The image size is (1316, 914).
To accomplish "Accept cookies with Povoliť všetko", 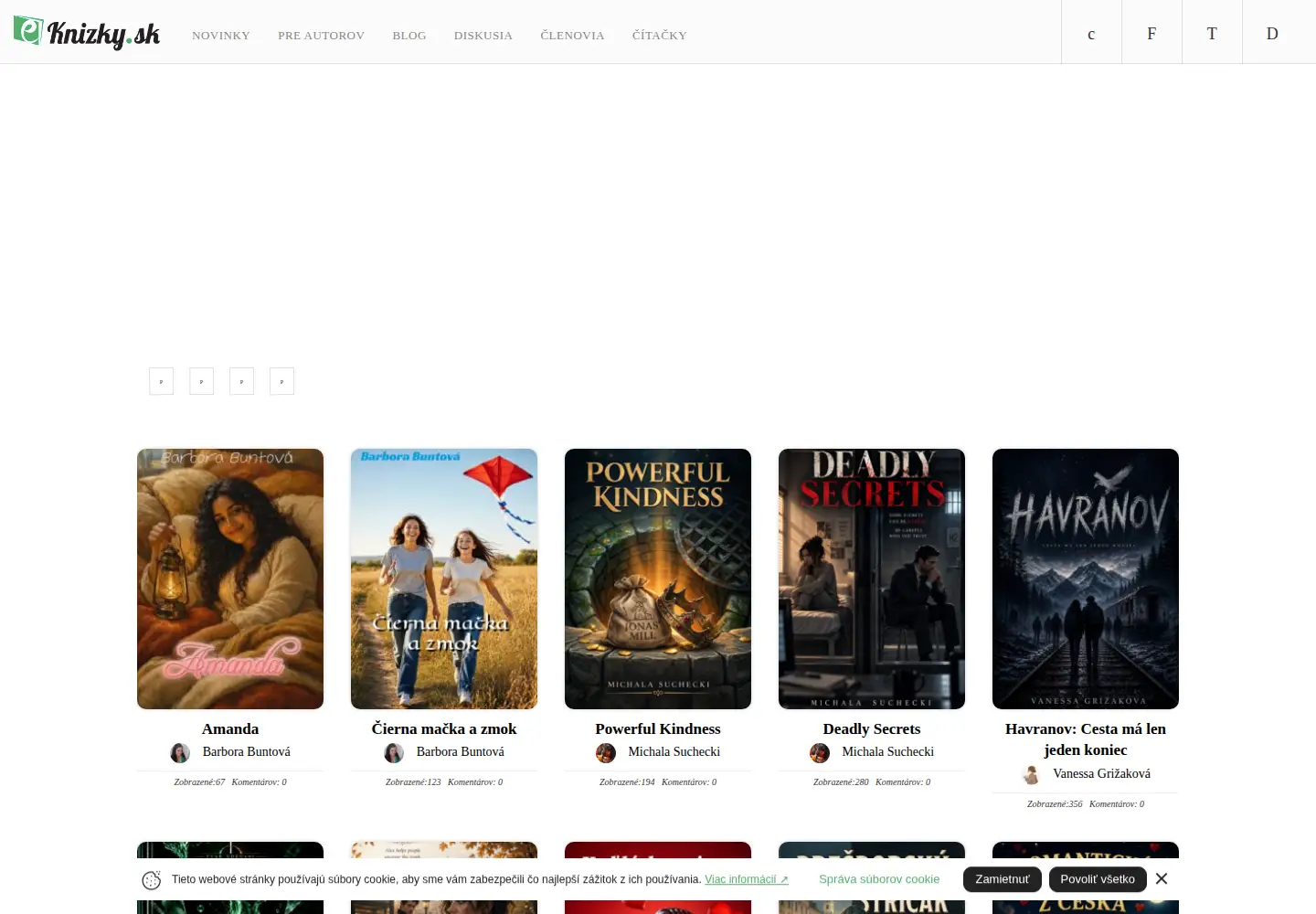I will (1098, 879).
